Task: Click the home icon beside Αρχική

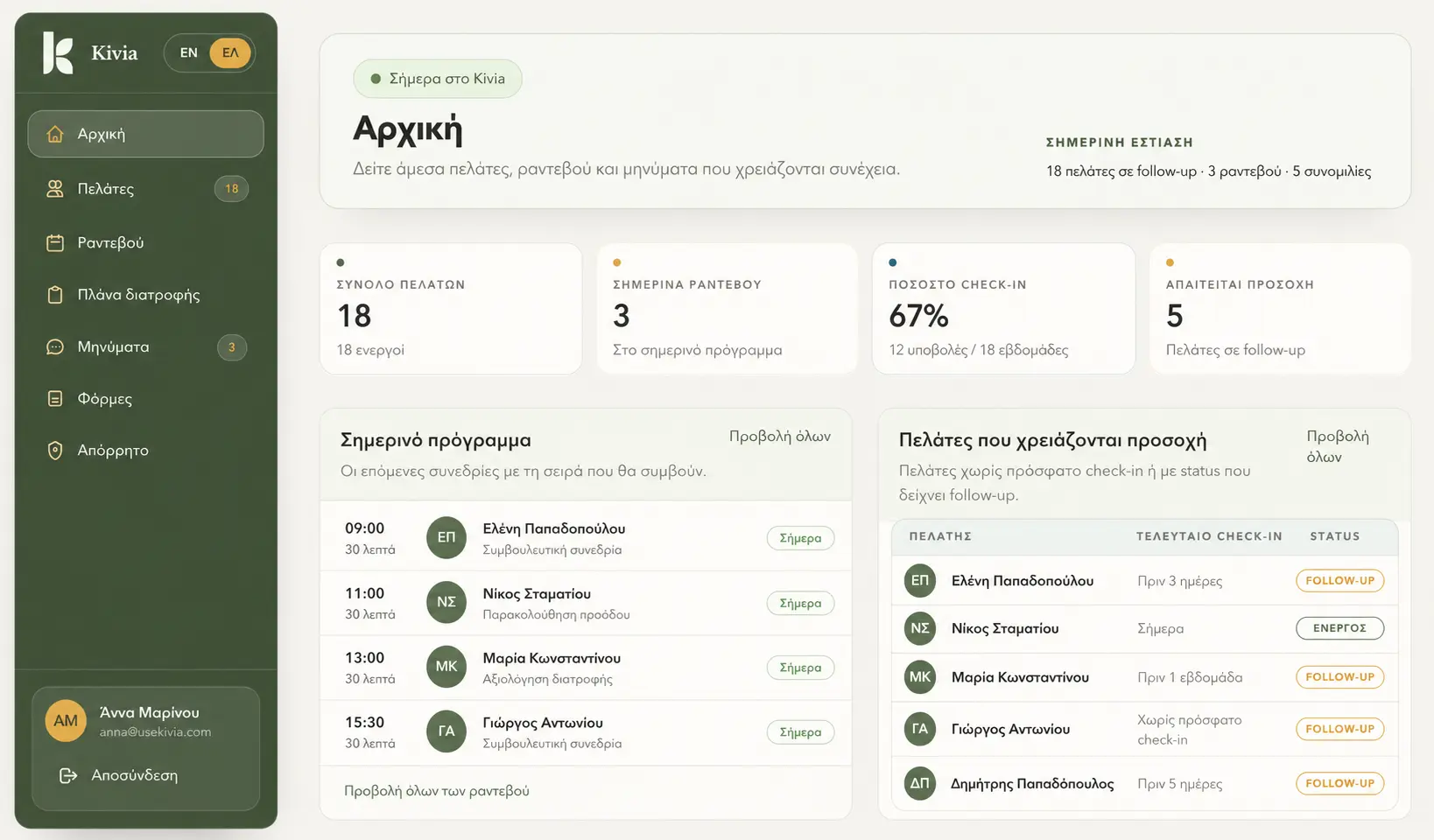Action: pos(55,134)
